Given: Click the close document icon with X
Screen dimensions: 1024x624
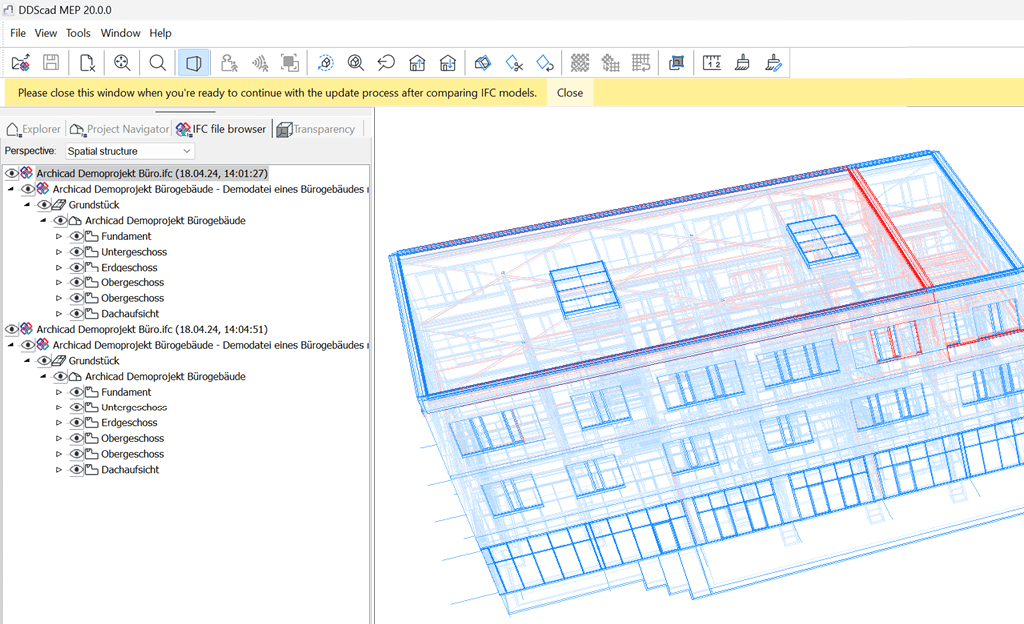Looking at the screenshot, I should click(88, 63).
